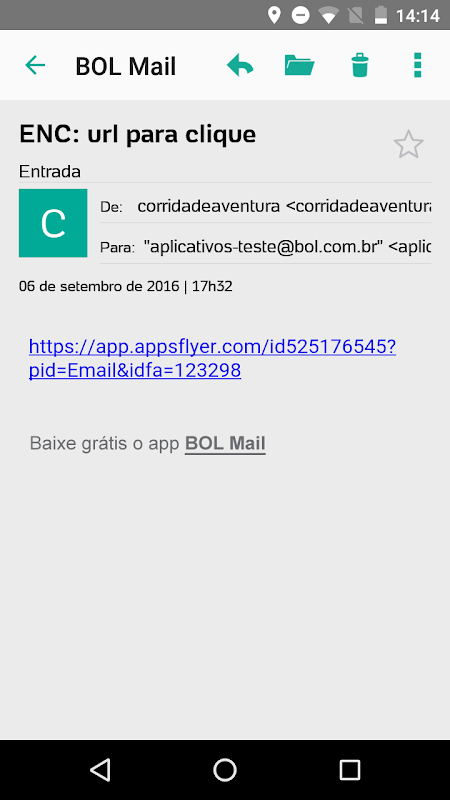This screenshot has height=800, width=450.
Task: Follow the BOL Mail download link
Action: tap(225, 443)
